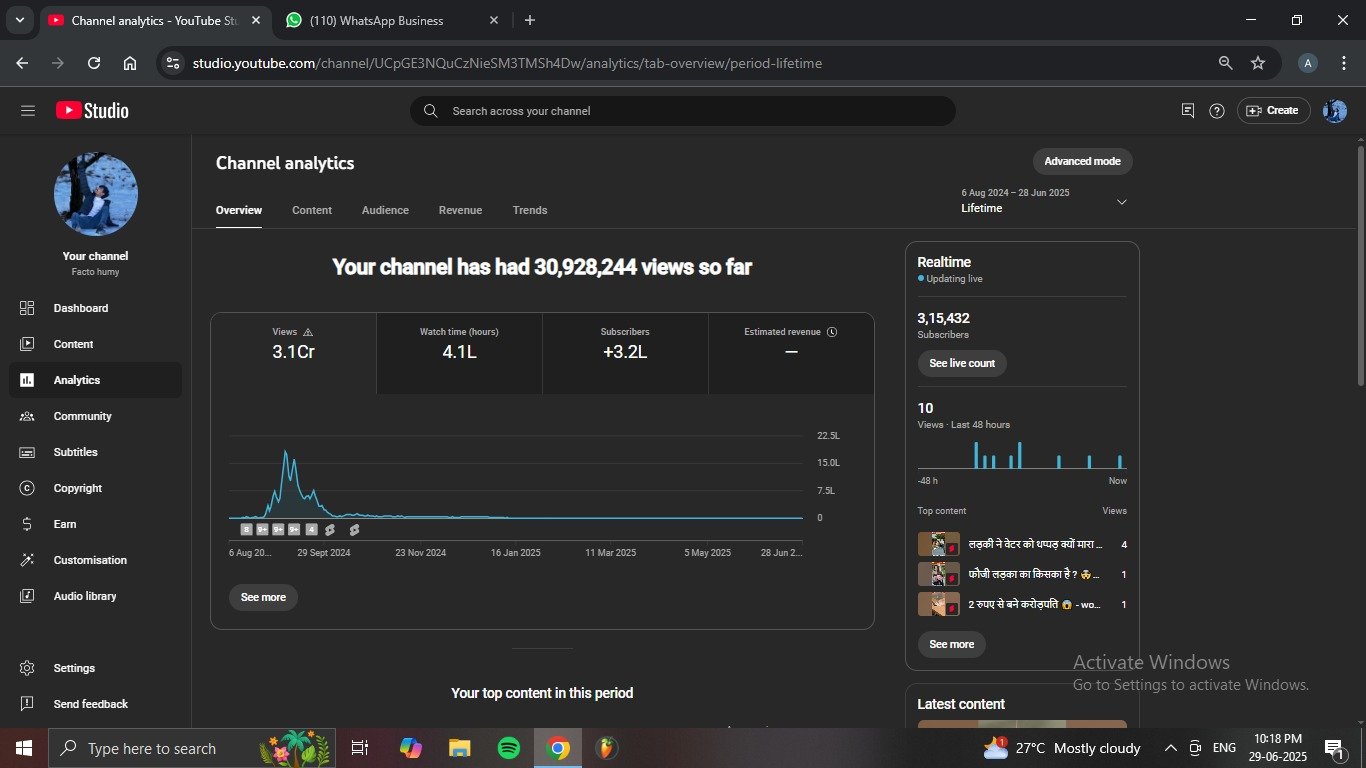This screenshot has width=1366, height=768.
Task: Go to the Chrome home page
Action: [x=130, y=63]
